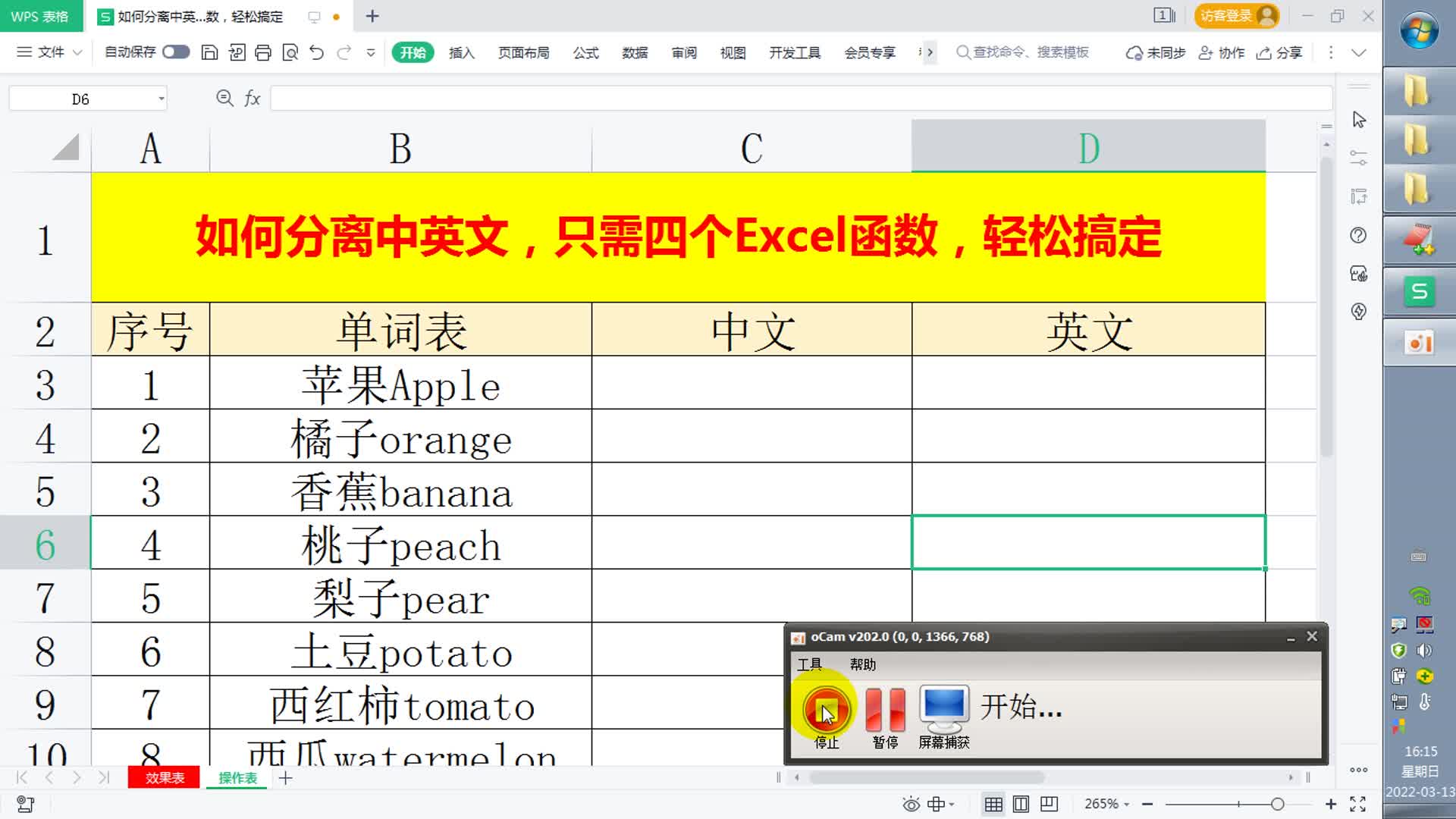Enable eye protection mode in status bar

(909, 804)
